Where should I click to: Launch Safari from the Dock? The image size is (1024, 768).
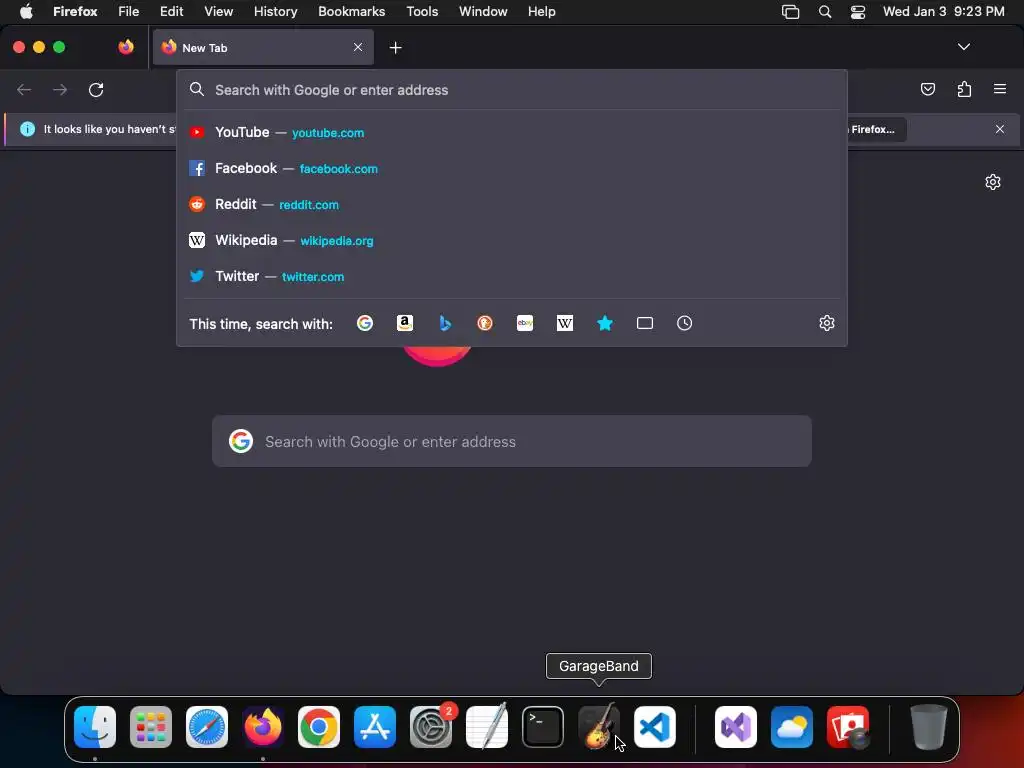coord(207,727)
